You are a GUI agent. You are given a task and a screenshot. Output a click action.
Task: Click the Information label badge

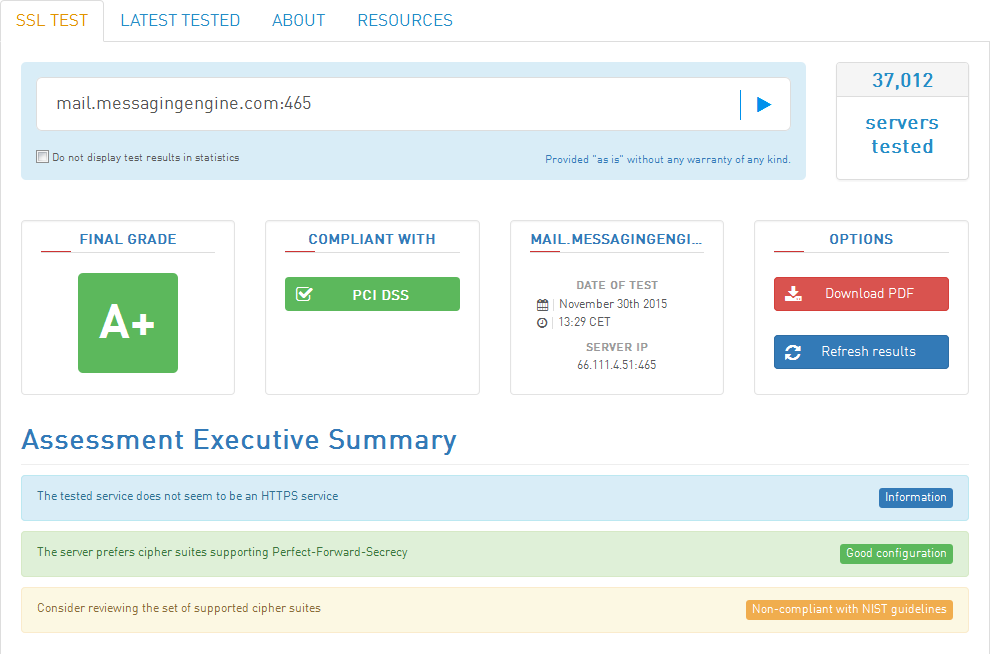(x=915, y=497)
